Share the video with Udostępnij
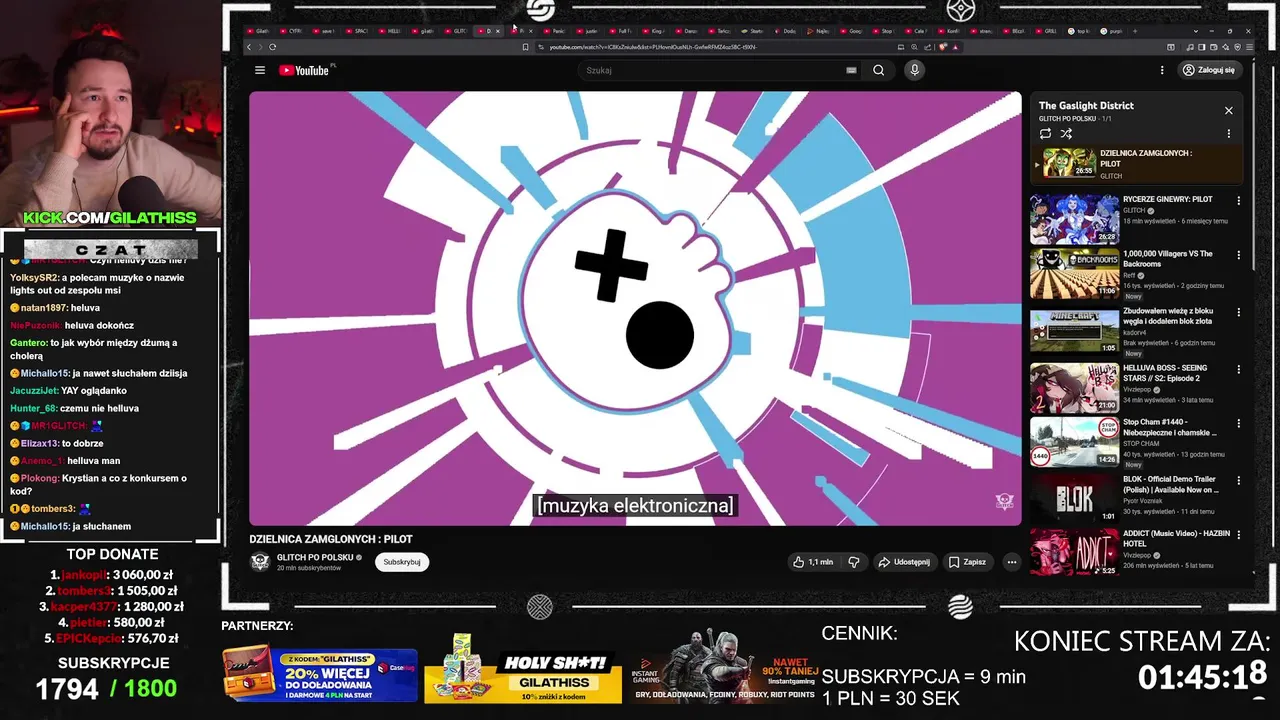1280x720 pixels. pyautogui.click(x=904, y=562)
